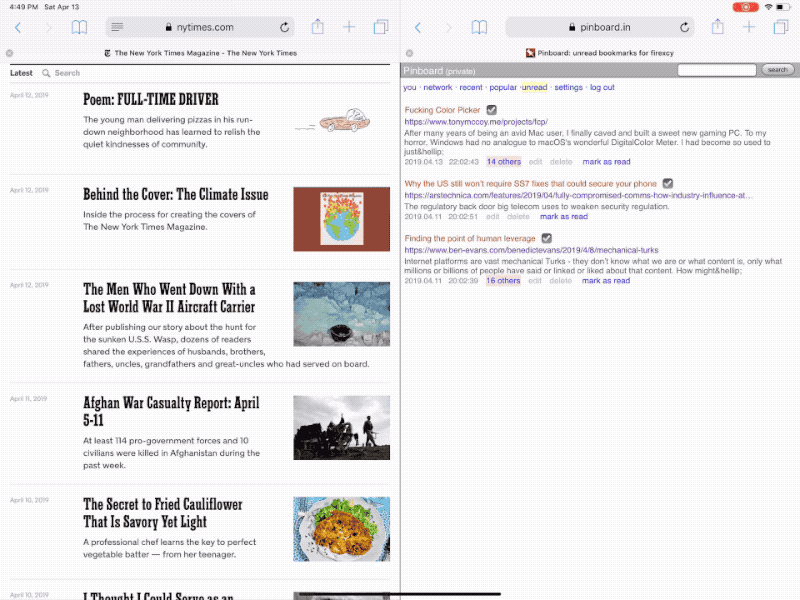This screenshot has height=600, width=800.
Task: Tap the aircraft carrier article thumbnail
Action: (x=341, y=314)
